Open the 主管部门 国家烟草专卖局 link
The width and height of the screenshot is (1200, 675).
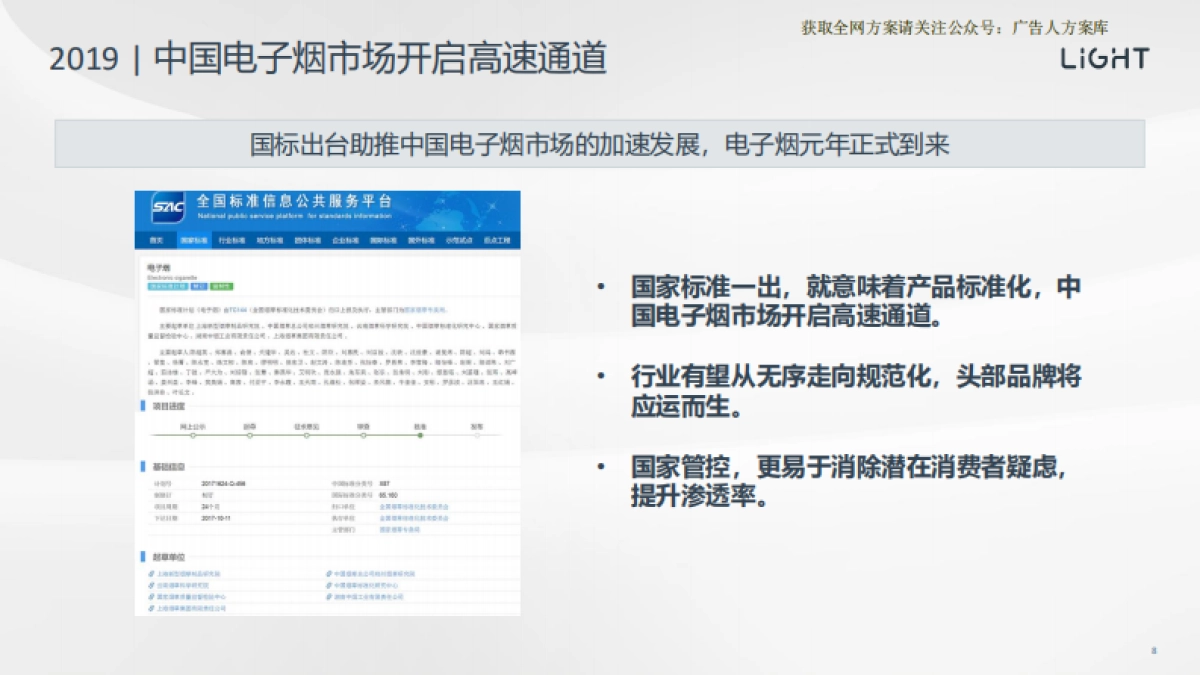click(x=400, y=530)
